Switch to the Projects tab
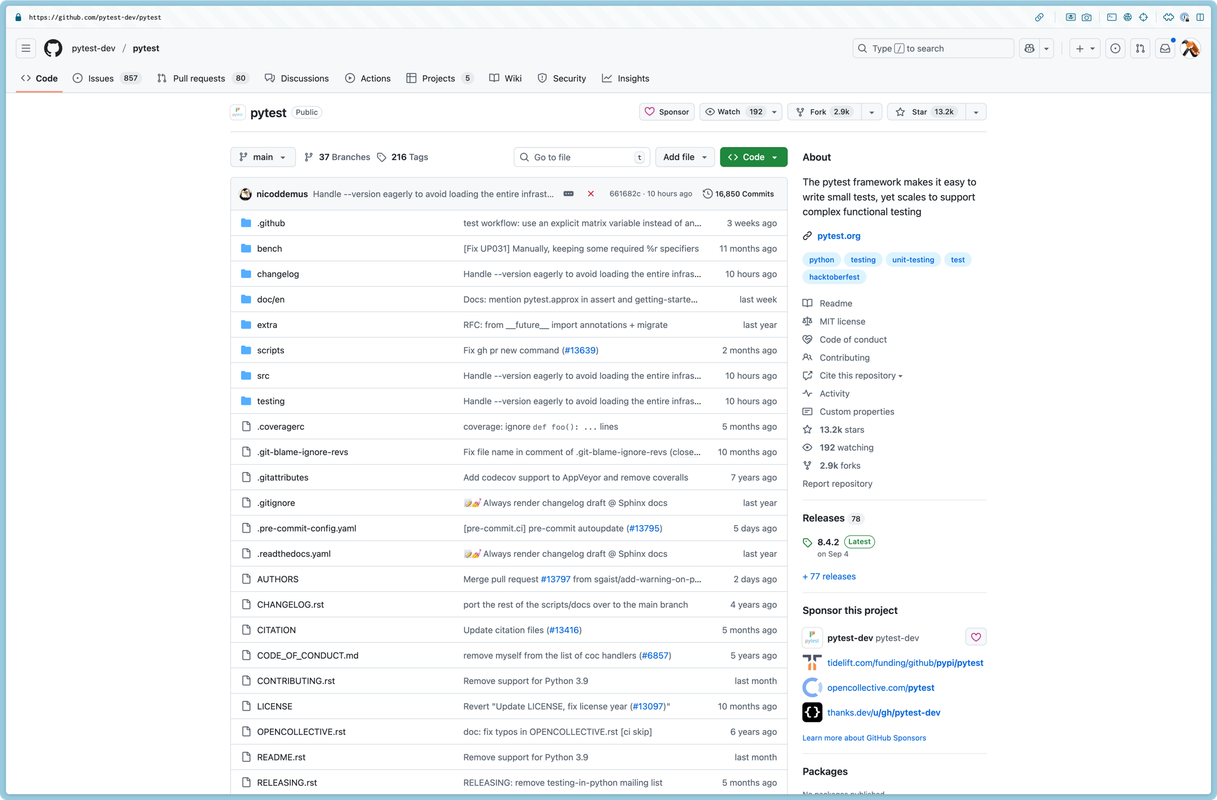Screen dimensions: 1217x800 [x=439, y=78]
